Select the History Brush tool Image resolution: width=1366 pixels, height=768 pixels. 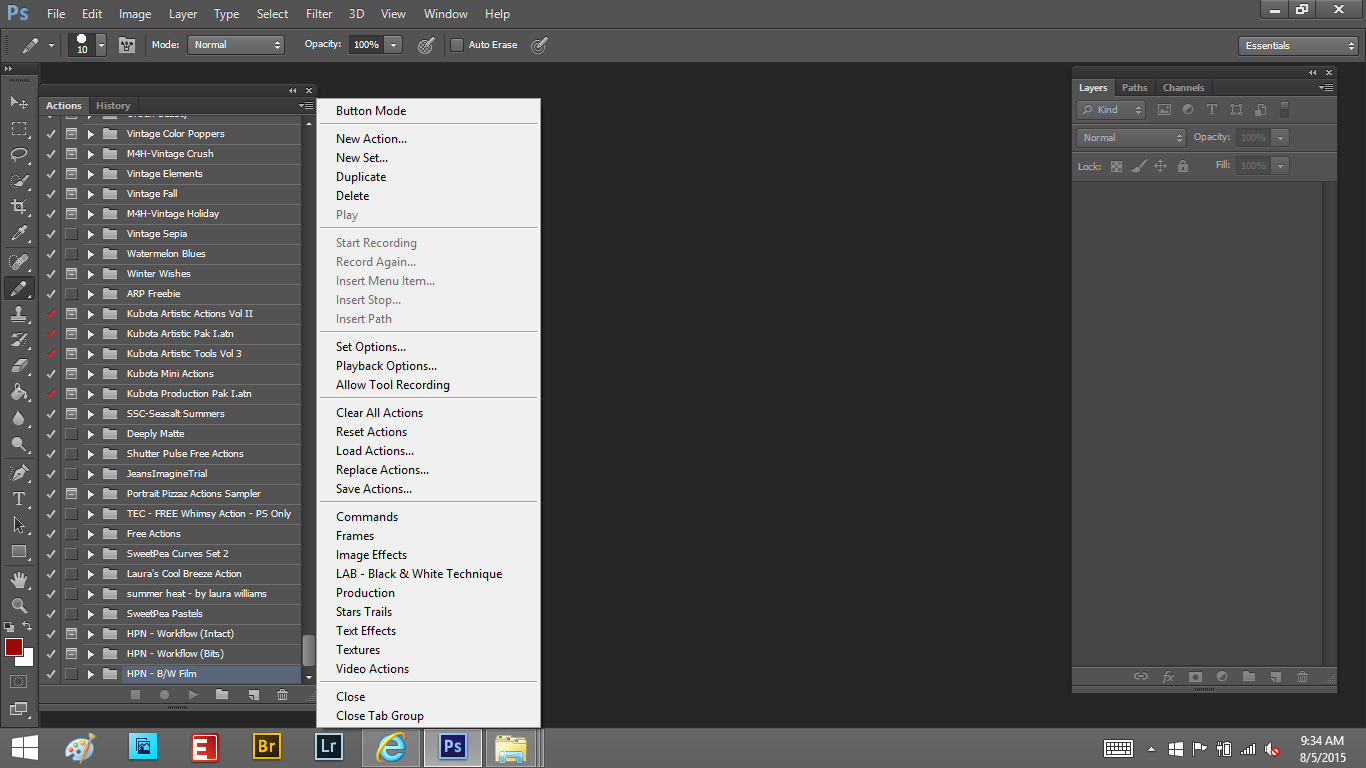coord(19,340)
